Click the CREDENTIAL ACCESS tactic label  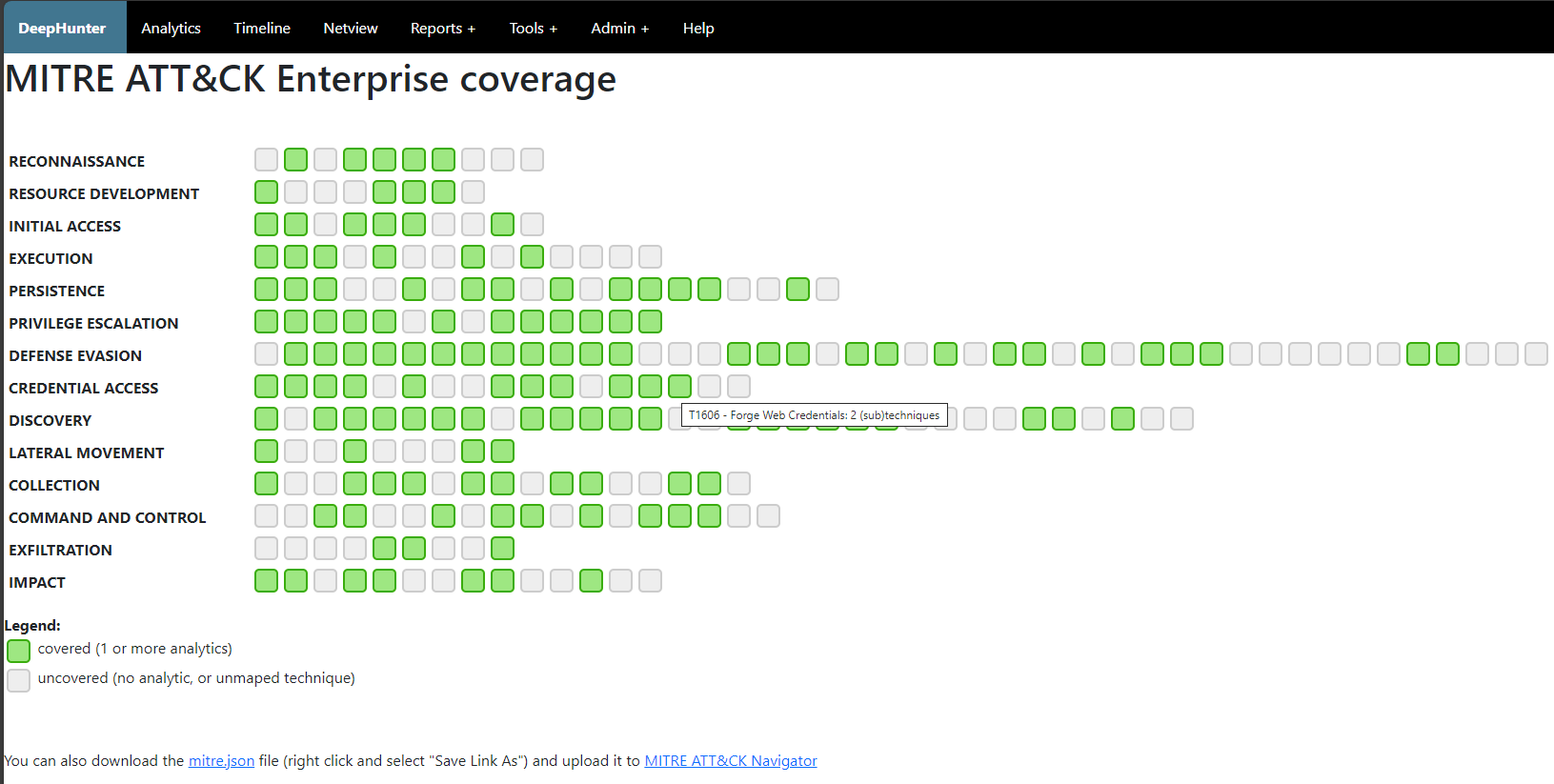pos(84,388)
